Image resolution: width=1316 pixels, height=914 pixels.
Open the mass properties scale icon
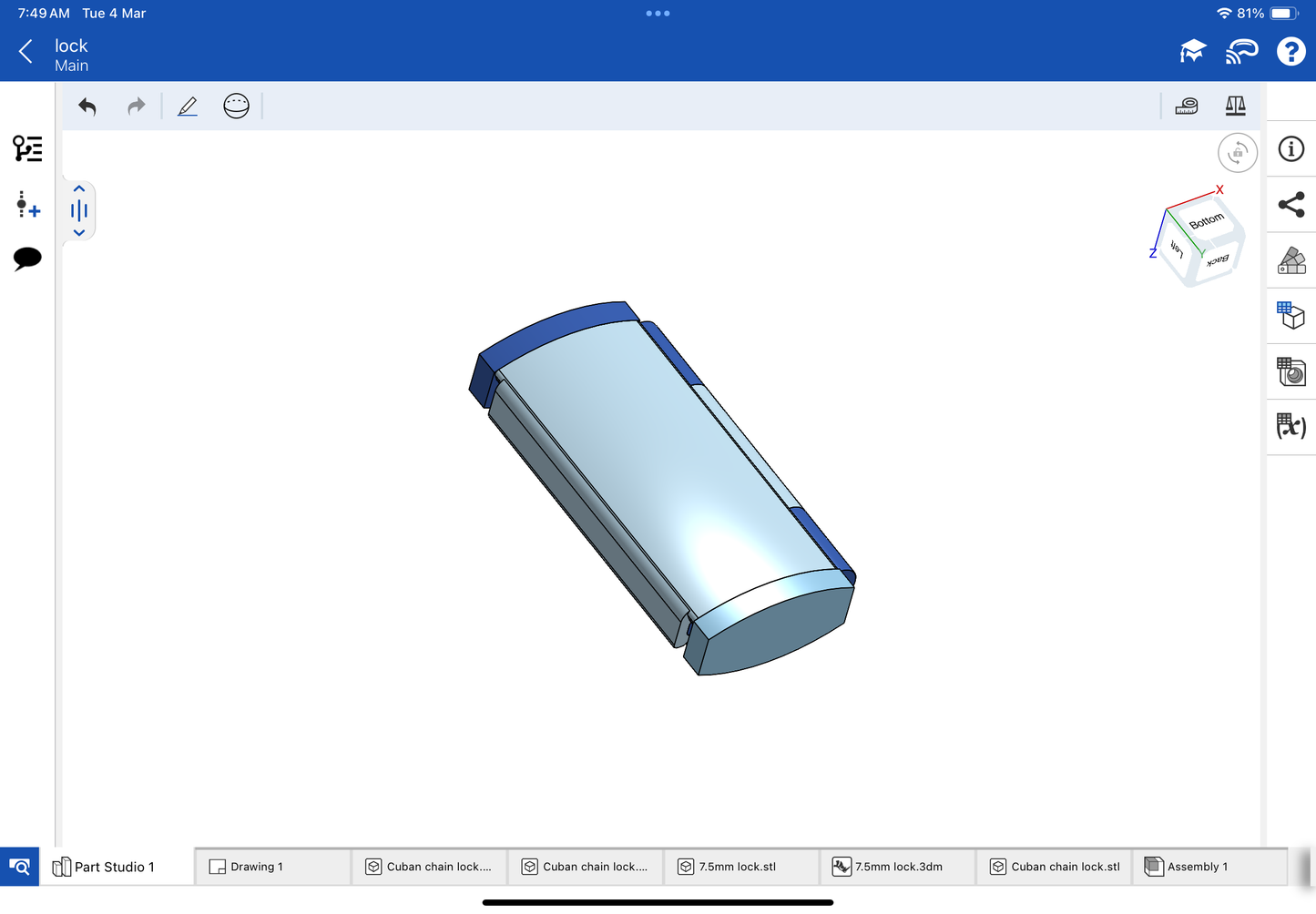1235,107
